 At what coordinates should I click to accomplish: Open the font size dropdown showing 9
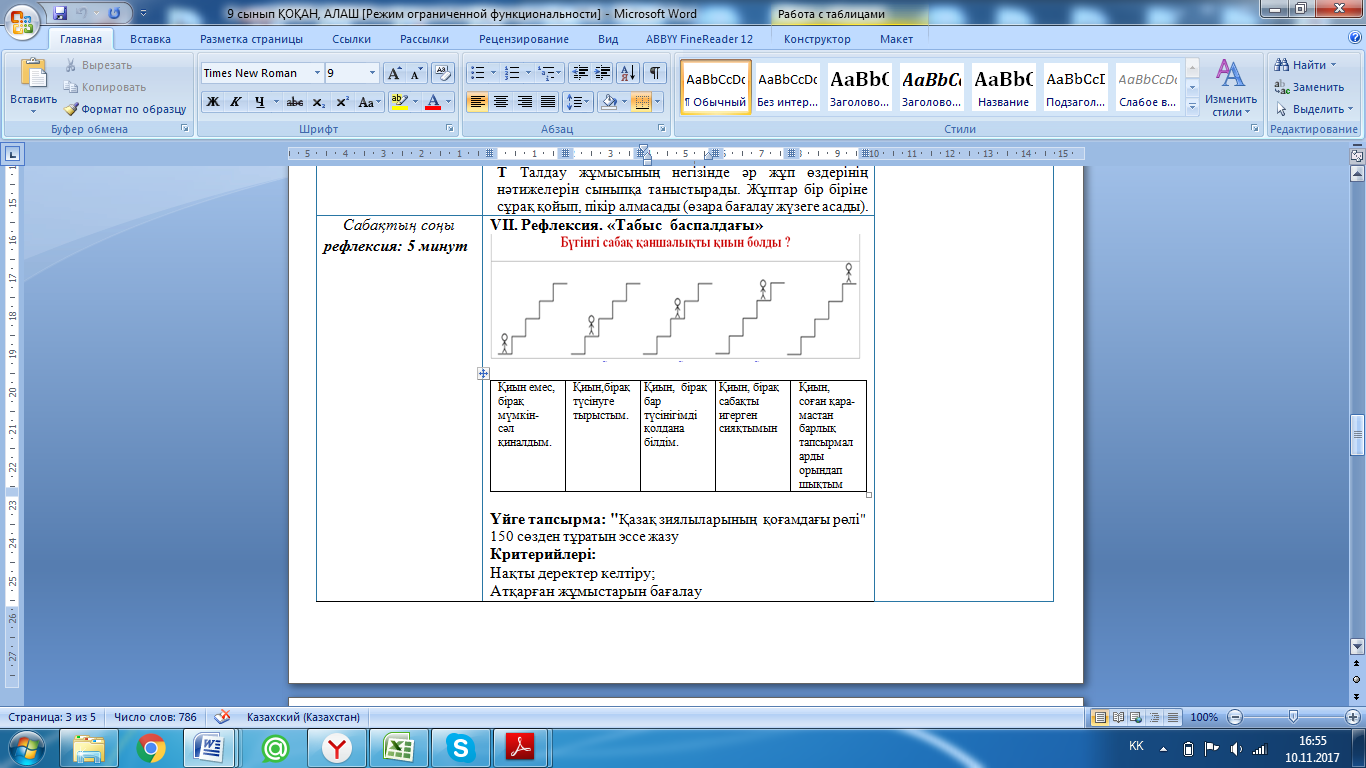pyautogui.click(x=373, y=73)
